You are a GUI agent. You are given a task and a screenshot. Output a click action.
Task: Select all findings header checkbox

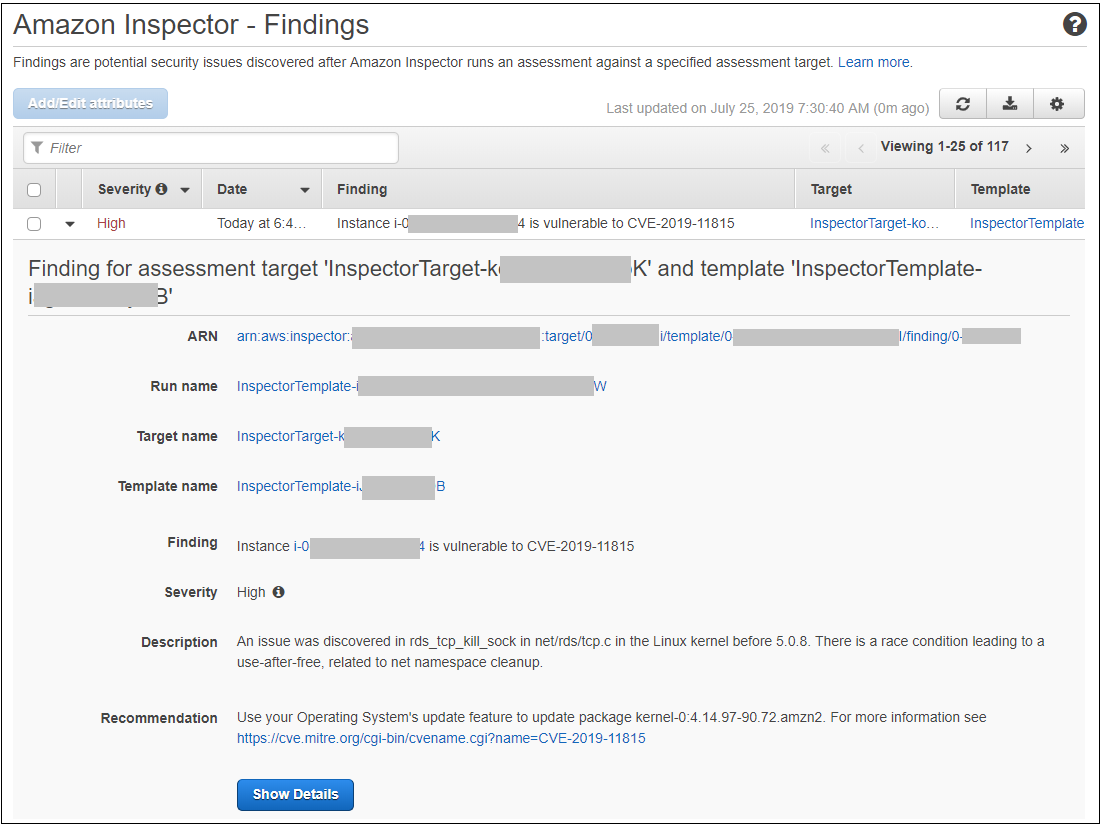34,189
